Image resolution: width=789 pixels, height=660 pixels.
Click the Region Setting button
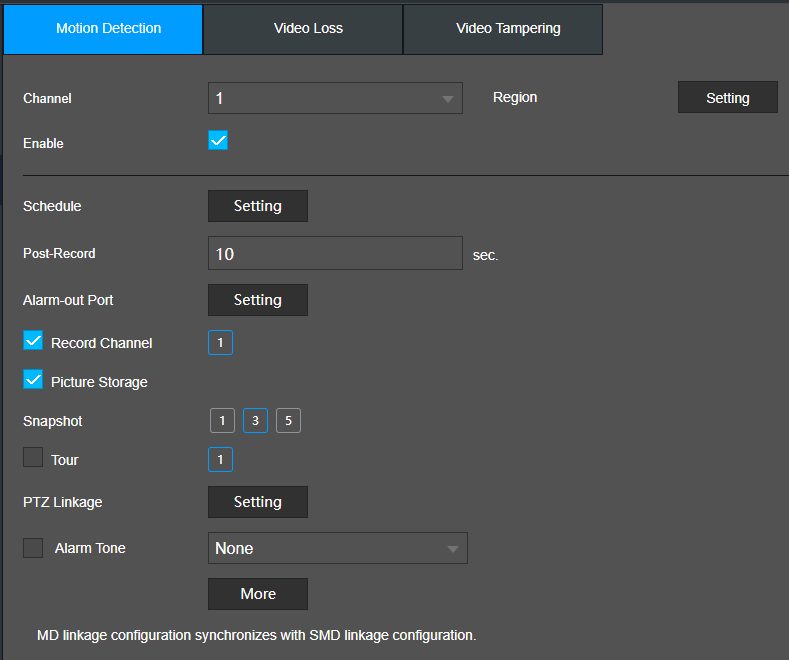tap(728, 98)
